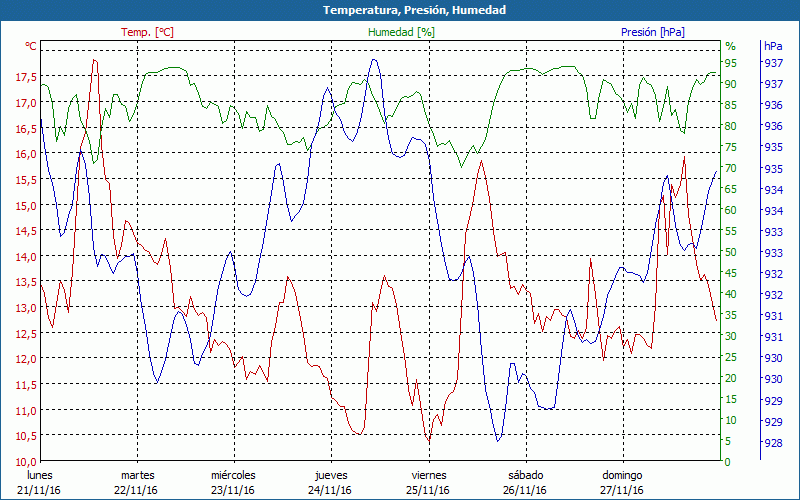This screenshot has width=800, height=500.
Task: Pick the domingo 27/11/16 date label
Action: [622, 482]
